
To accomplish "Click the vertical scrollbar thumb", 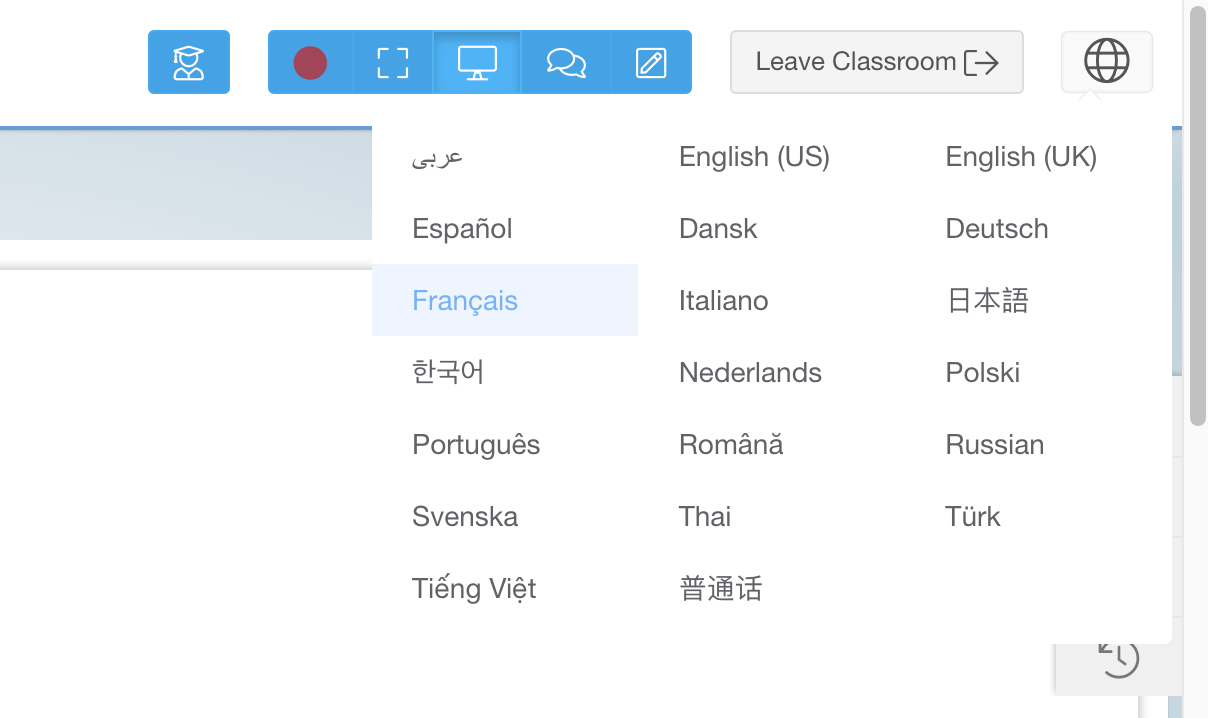I will point(1198,215).
